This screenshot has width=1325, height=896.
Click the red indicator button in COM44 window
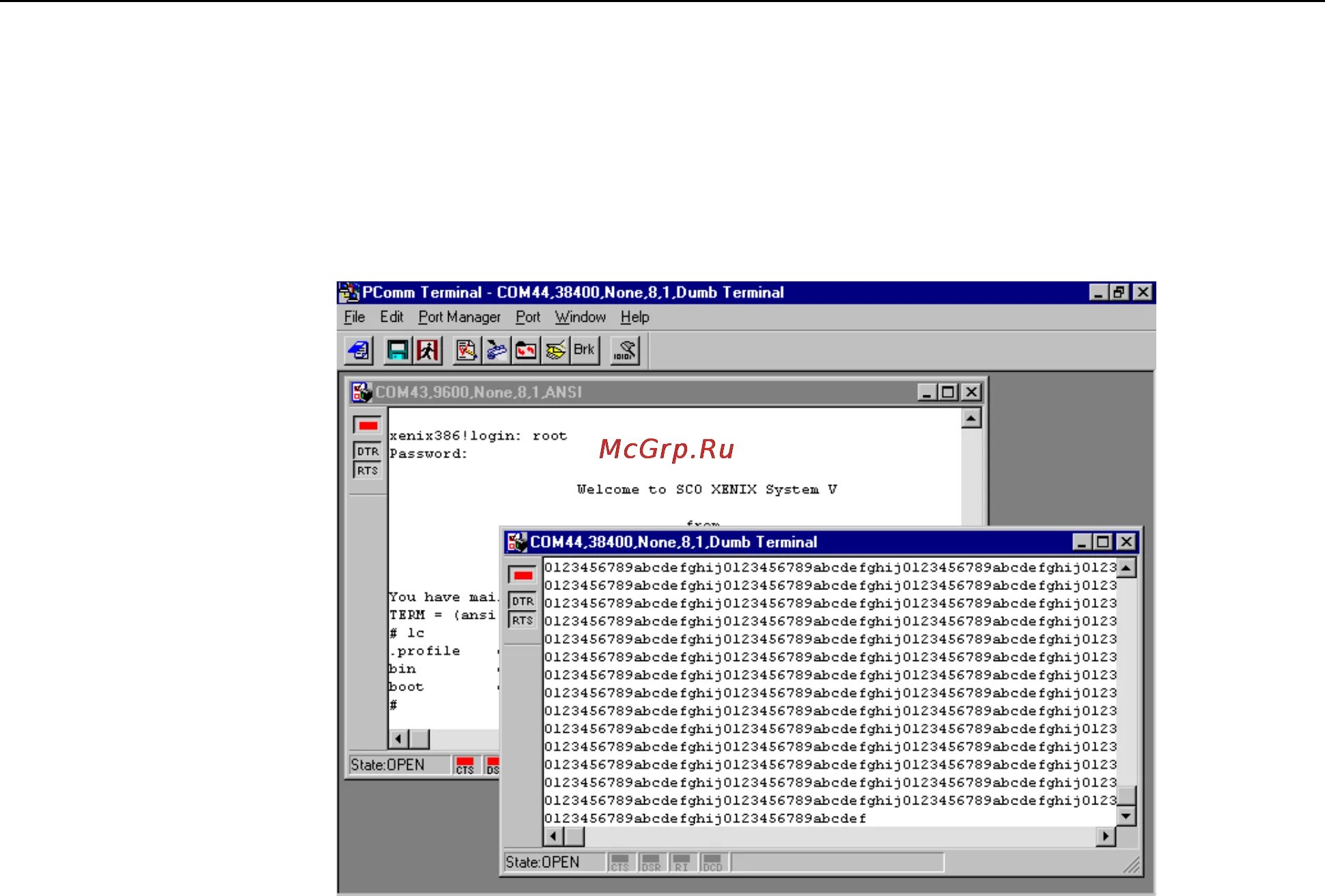[522, 575]
